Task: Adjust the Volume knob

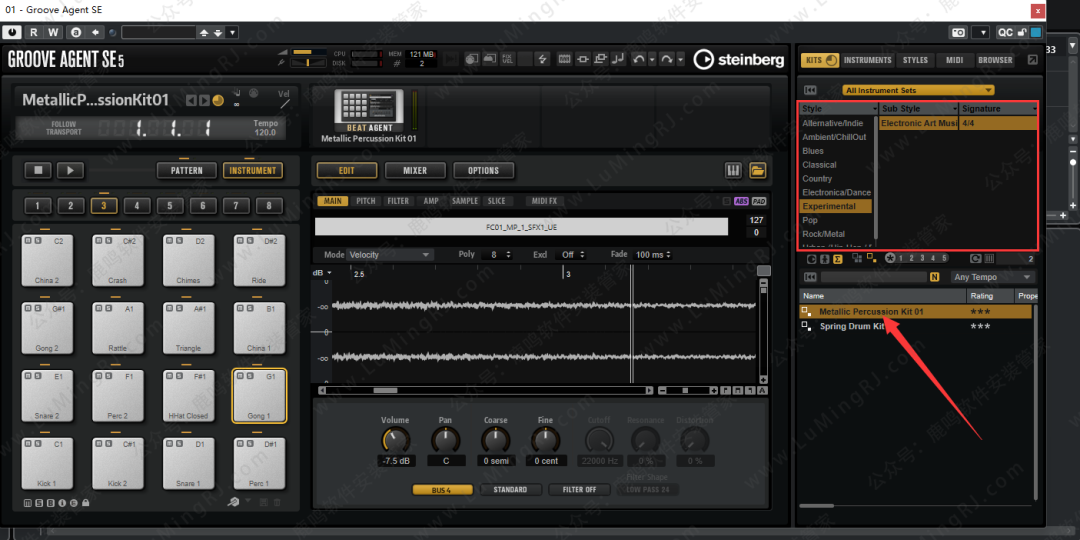Action: [395, 439]
